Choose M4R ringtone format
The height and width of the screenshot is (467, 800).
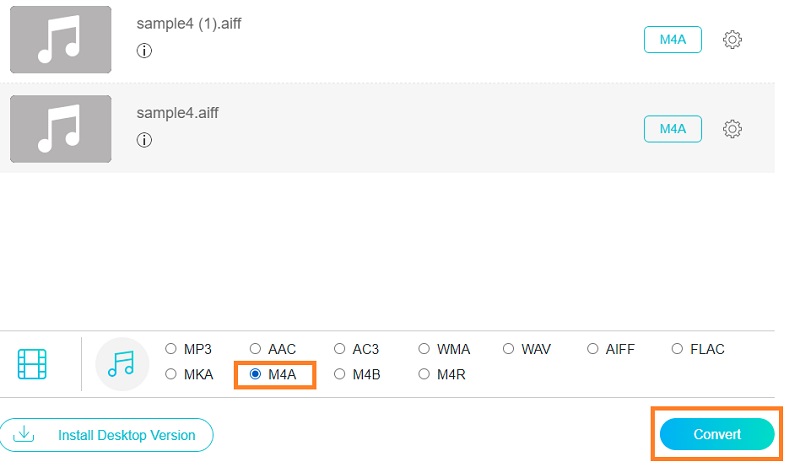point(425,375)
